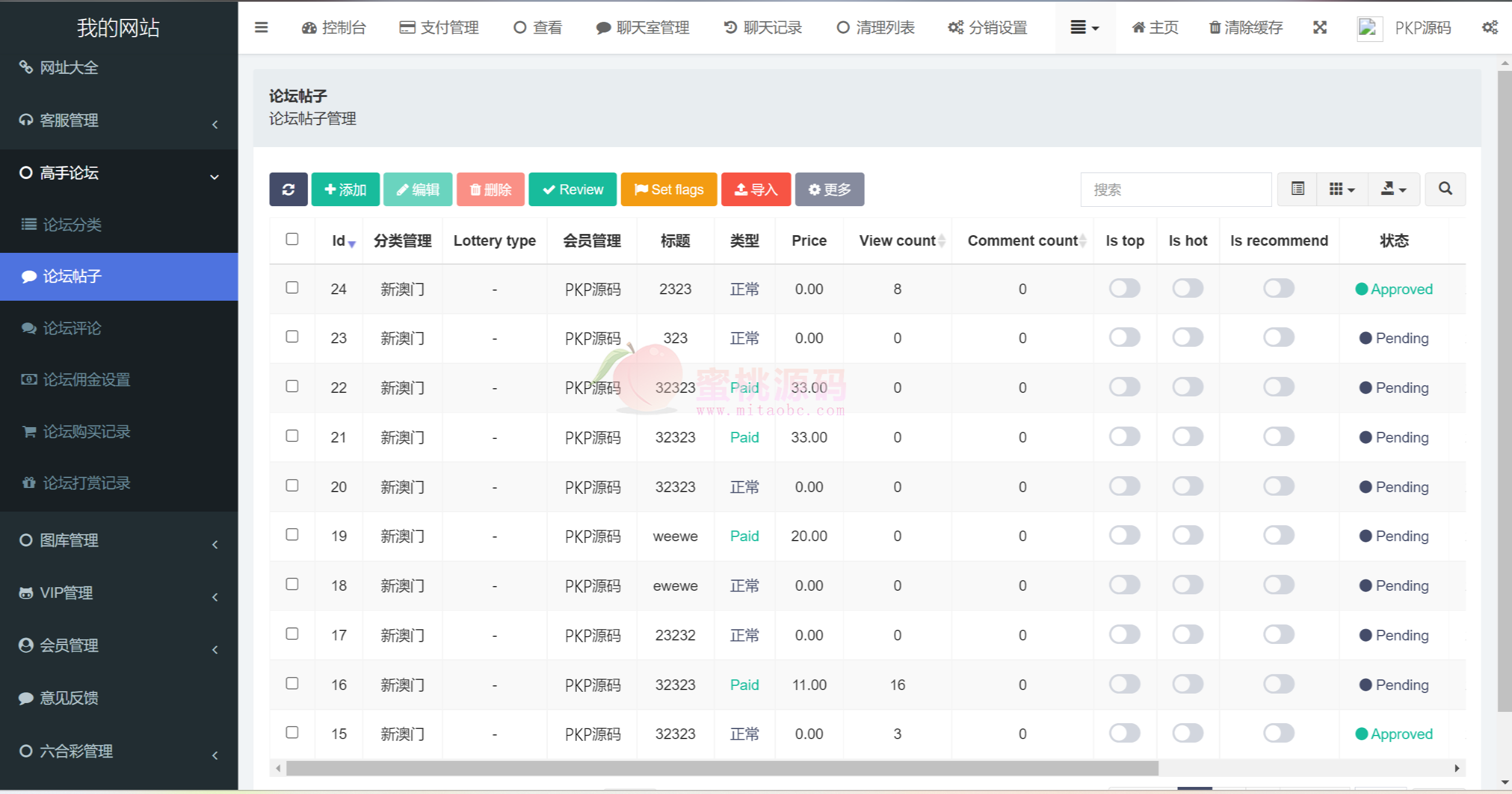Image resolution: width=1512 pixels, height=794 pixels.
Task: Click the search magnifier icon button
Action: 1445,189
